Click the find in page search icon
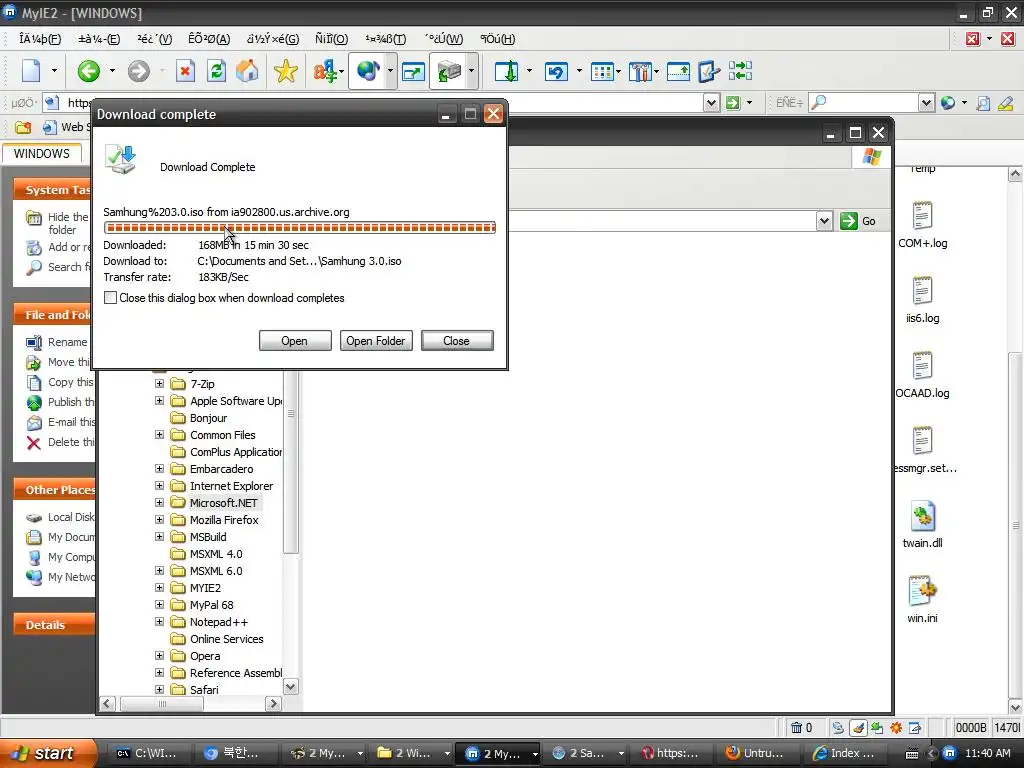Screen dimensions: 1024x768 pyautogui.click(x=983, y=103)
